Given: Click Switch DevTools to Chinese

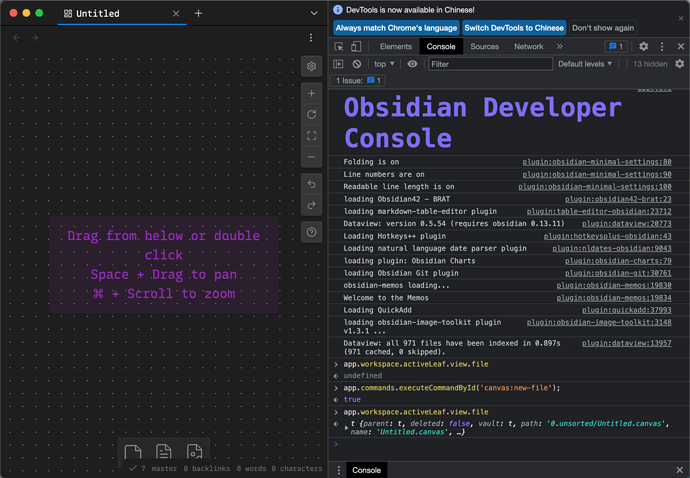Looking at the screenshot, I should pos(514,28).
